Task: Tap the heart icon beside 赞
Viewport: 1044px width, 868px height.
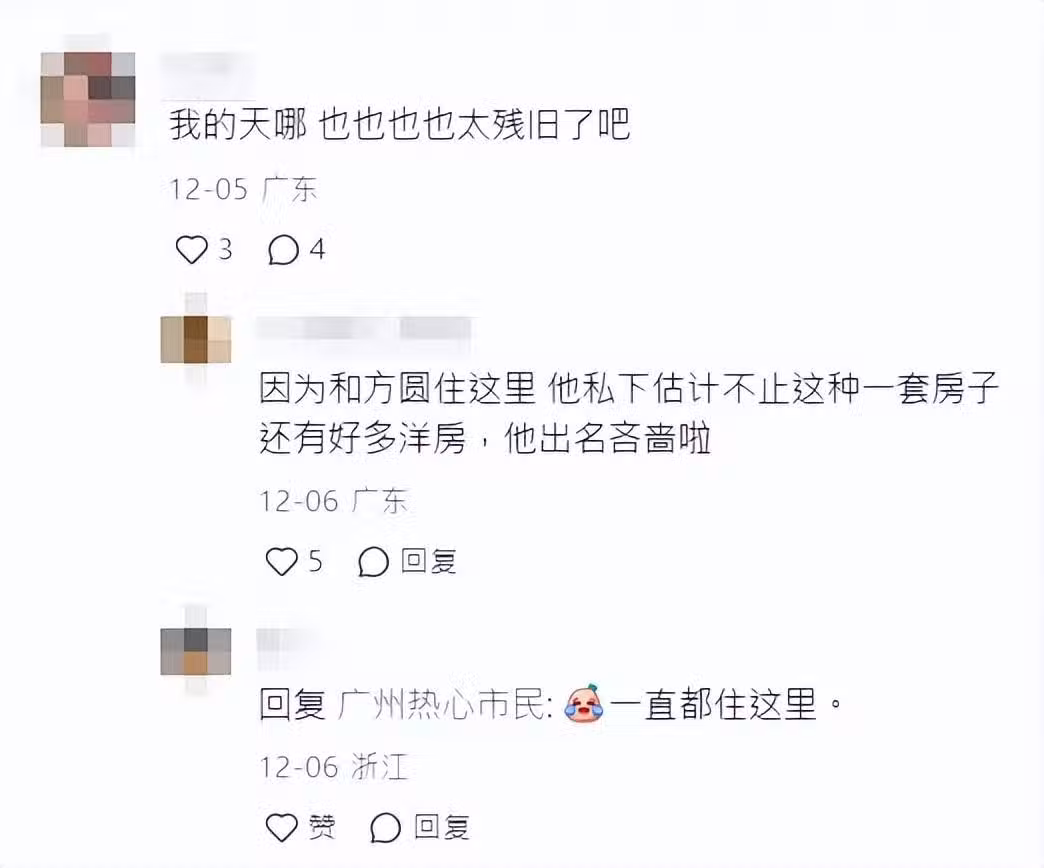Action: click(x=282, y=827)
